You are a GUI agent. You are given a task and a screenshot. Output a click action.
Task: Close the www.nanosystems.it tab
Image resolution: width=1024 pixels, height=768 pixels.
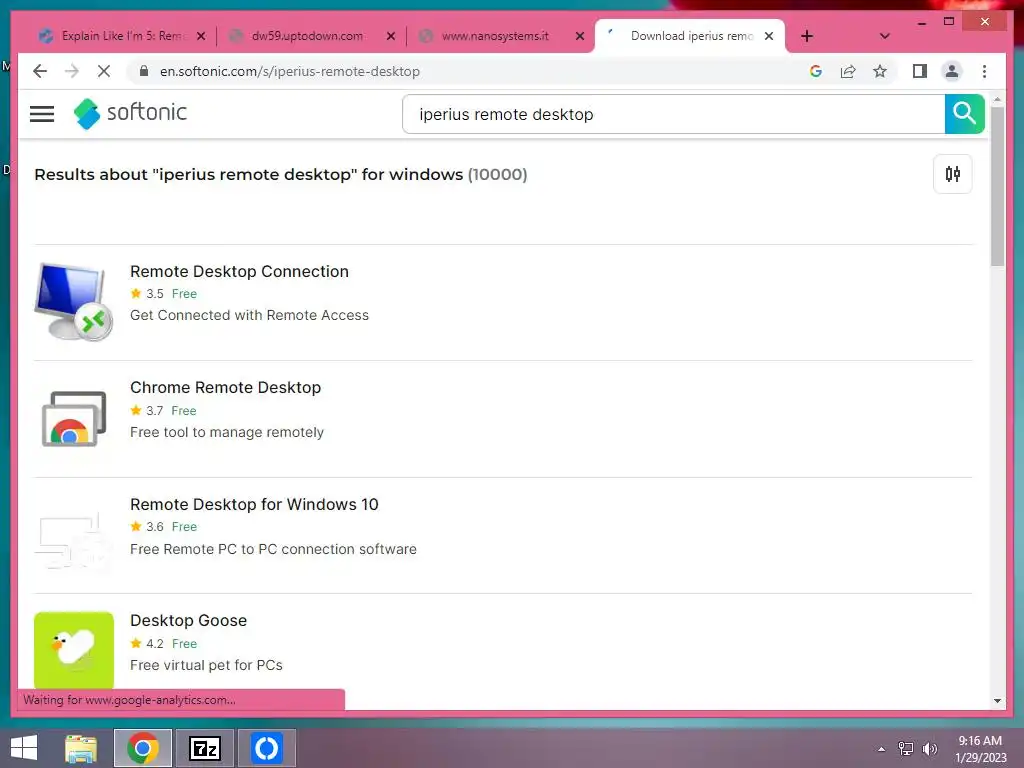coord(579,36)
